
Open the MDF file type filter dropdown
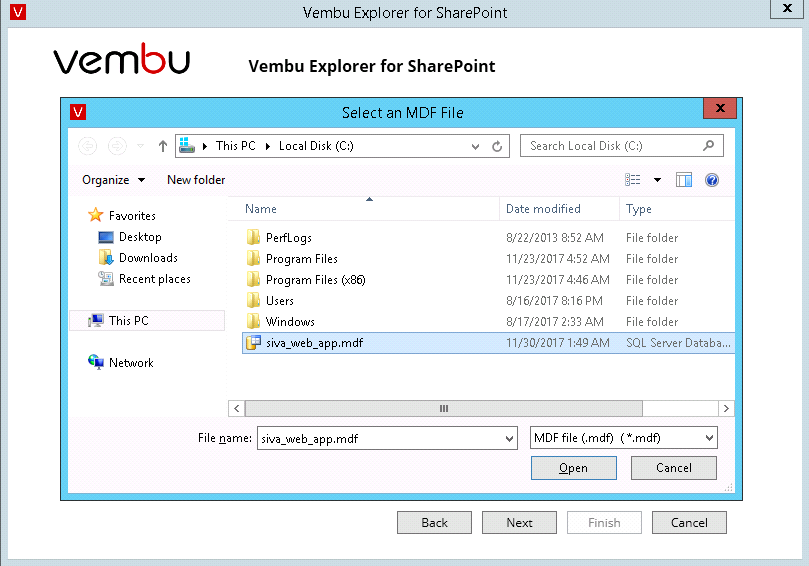[623, 438]
